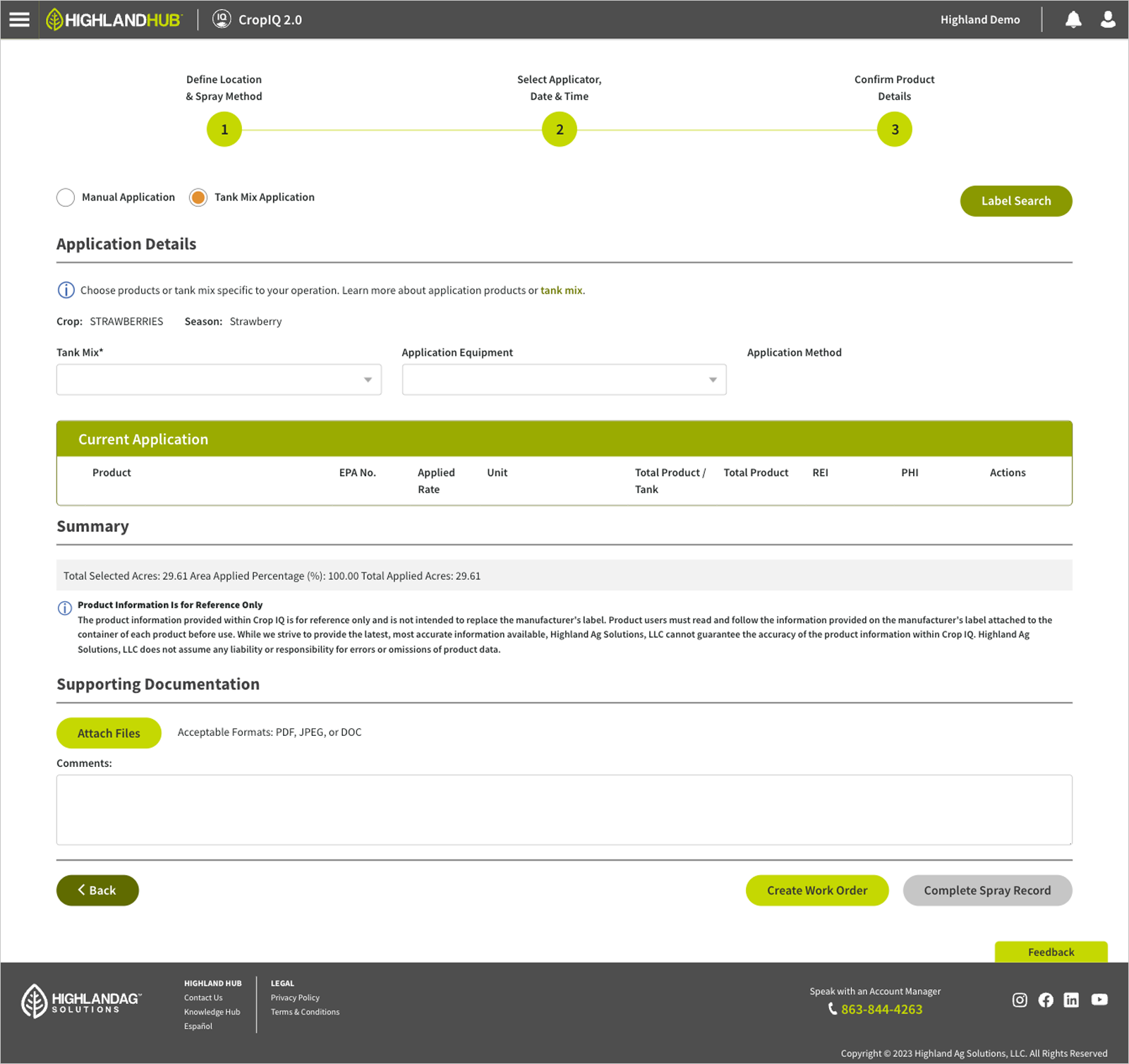Click the notifications bell icon

click(x=1073, y=20)
